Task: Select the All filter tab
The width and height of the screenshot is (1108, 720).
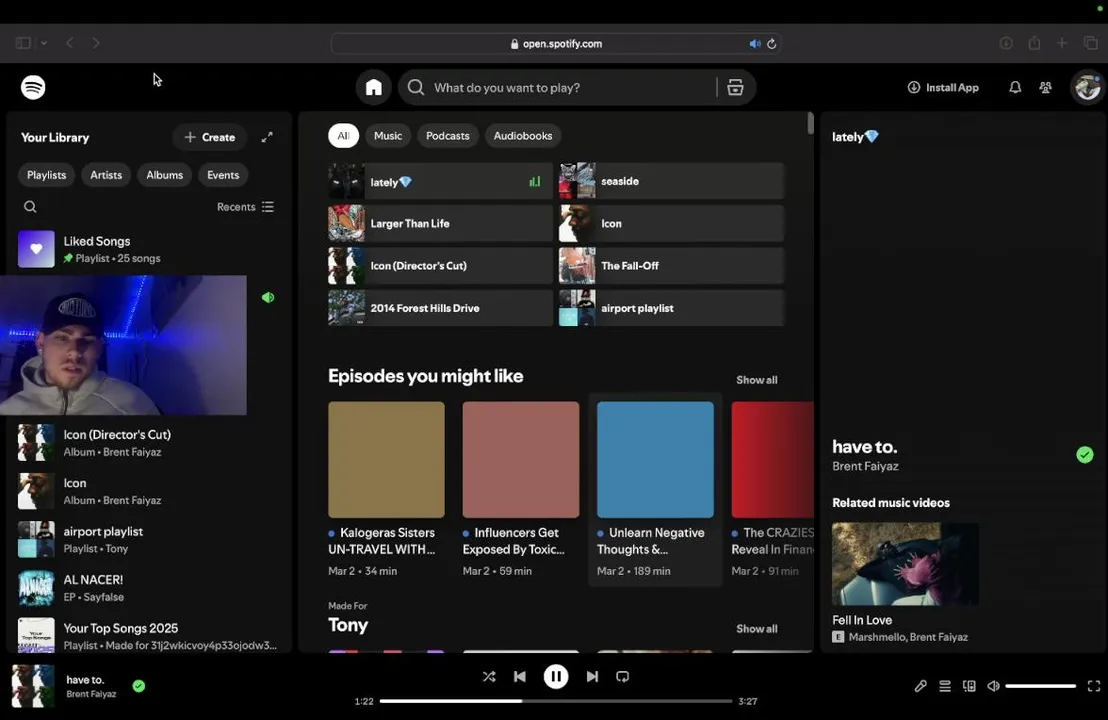Action: (343, 136)
